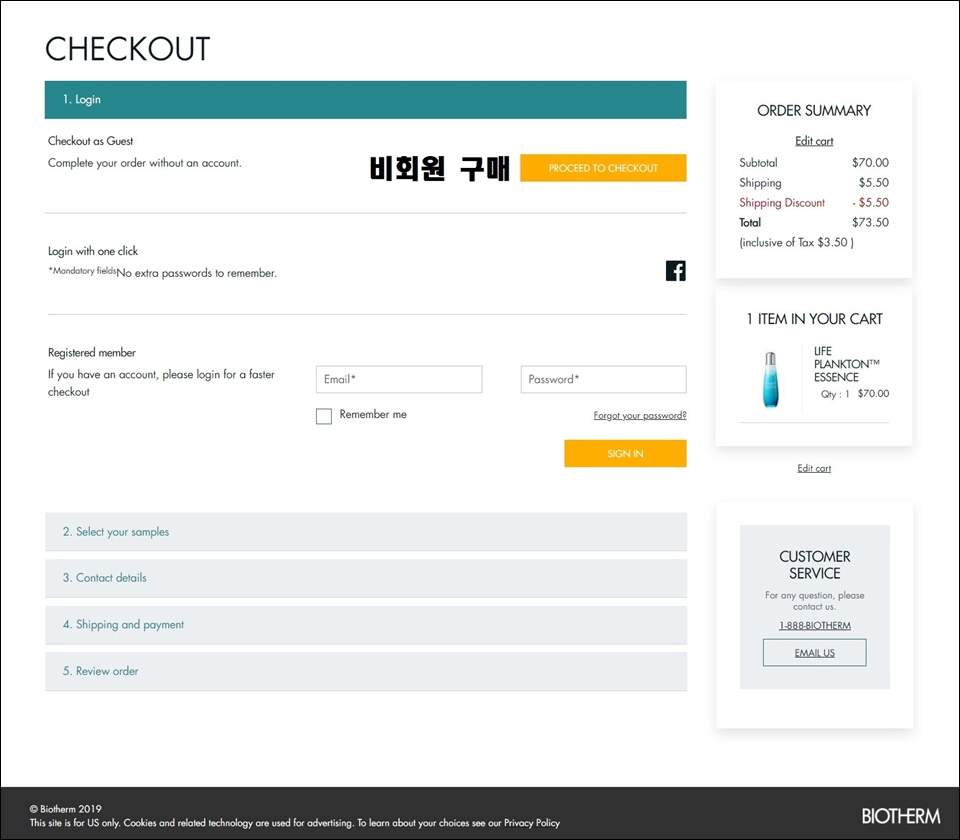Click the Shipping $5.50 value
Screen dimensions: 960x840
tap(874, 182)
